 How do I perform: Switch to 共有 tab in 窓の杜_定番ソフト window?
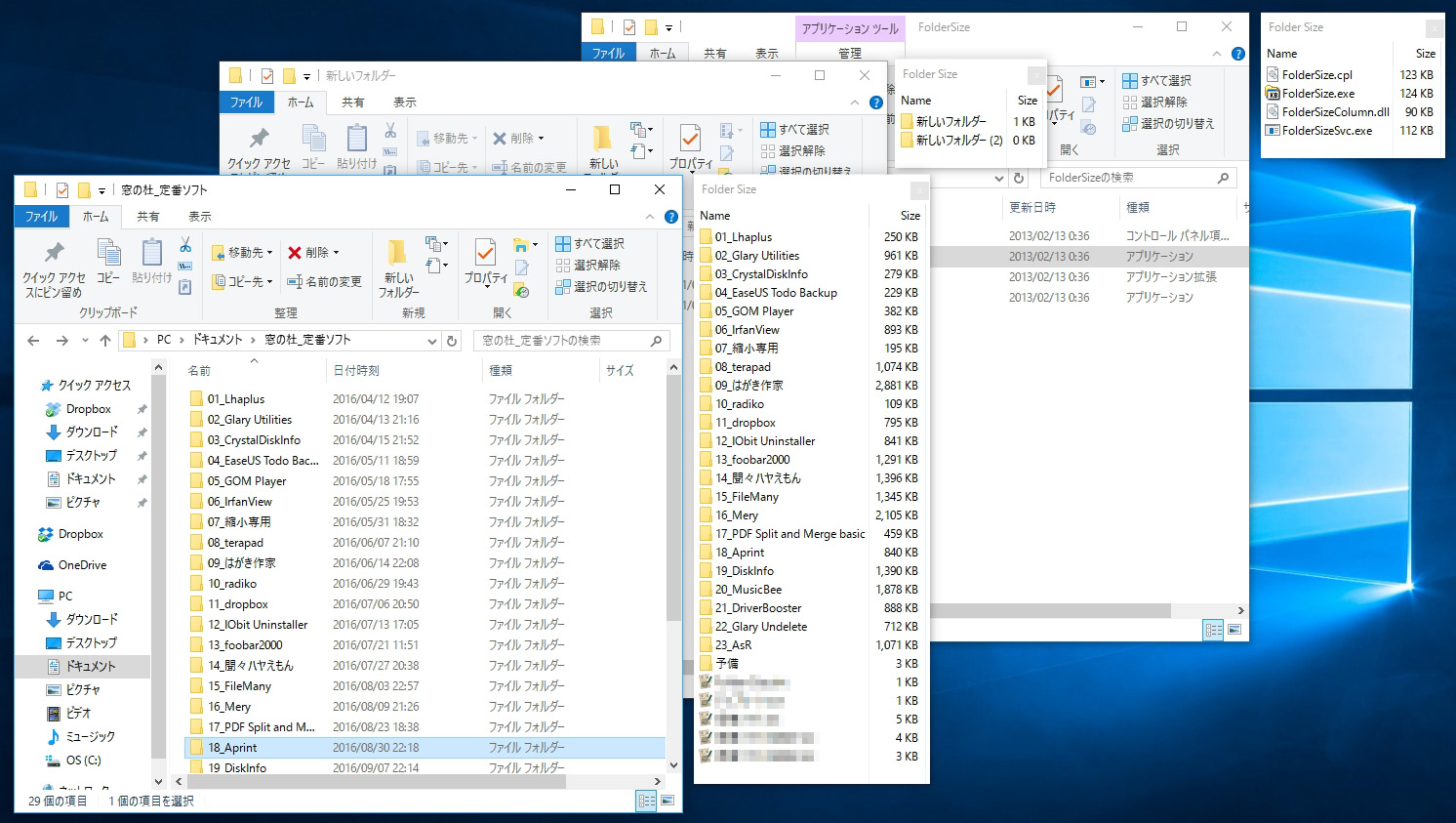147,217
